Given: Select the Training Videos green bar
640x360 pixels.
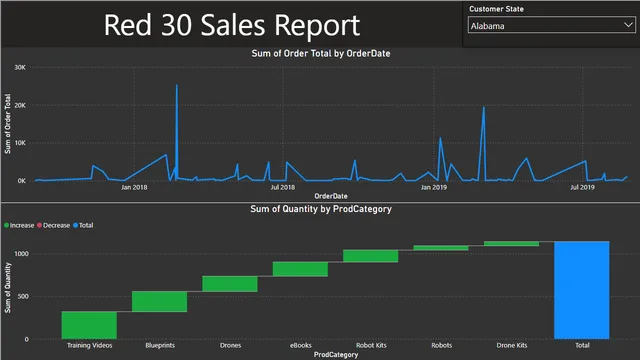Looking at the screenshot, I should point(89,325).
